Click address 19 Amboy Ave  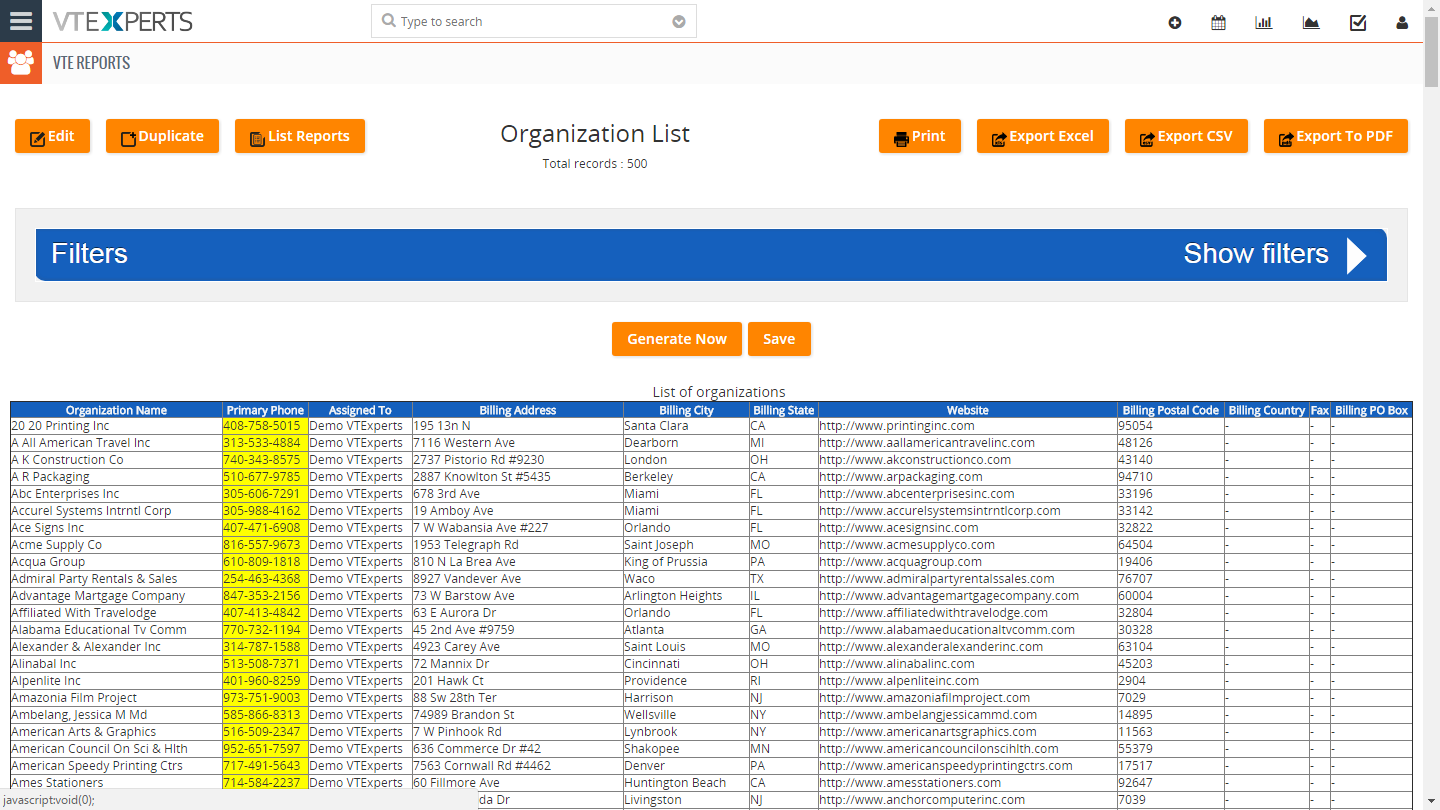(453, 511)
